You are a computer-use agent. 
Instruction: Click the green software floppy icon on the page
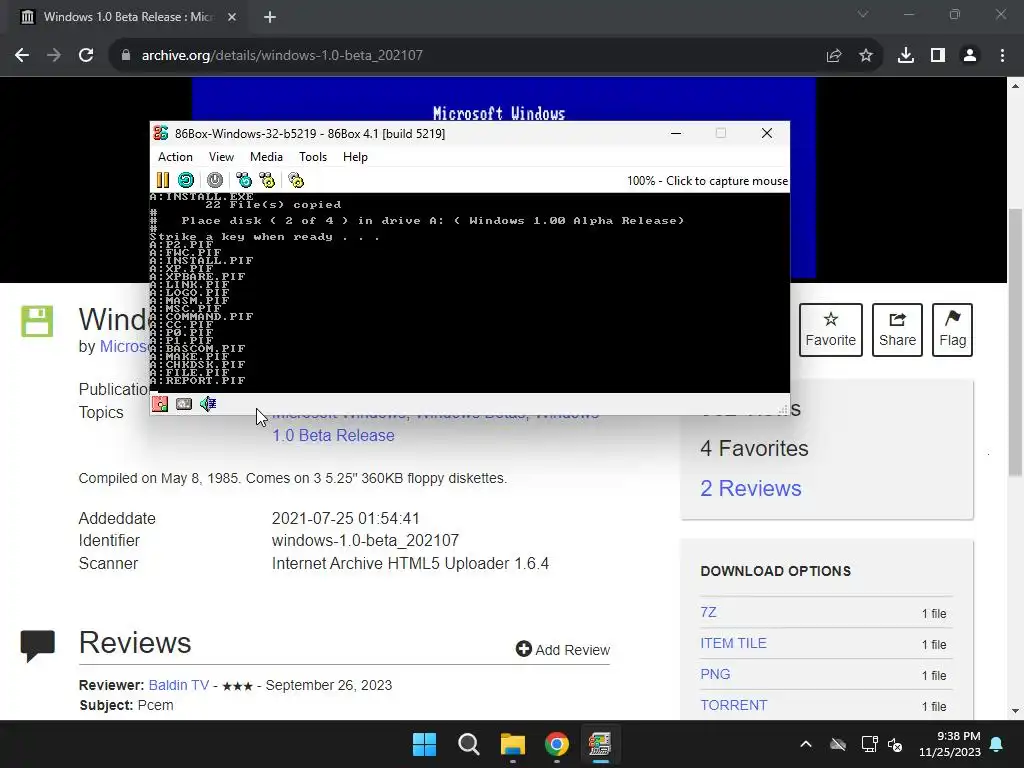coord(37,321)
